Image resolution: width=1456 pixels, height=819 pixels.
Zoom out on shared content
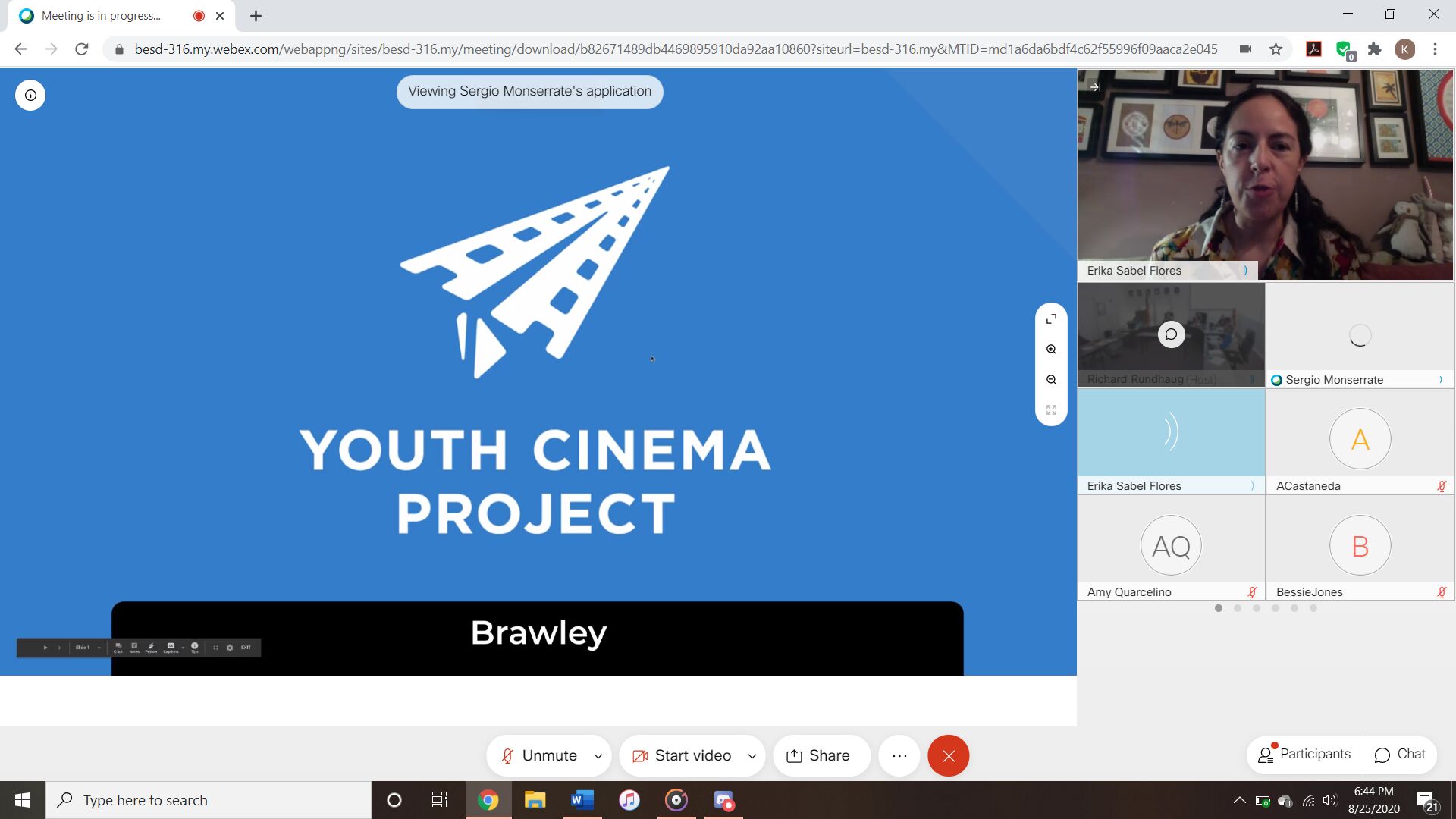click(1051, 380)
